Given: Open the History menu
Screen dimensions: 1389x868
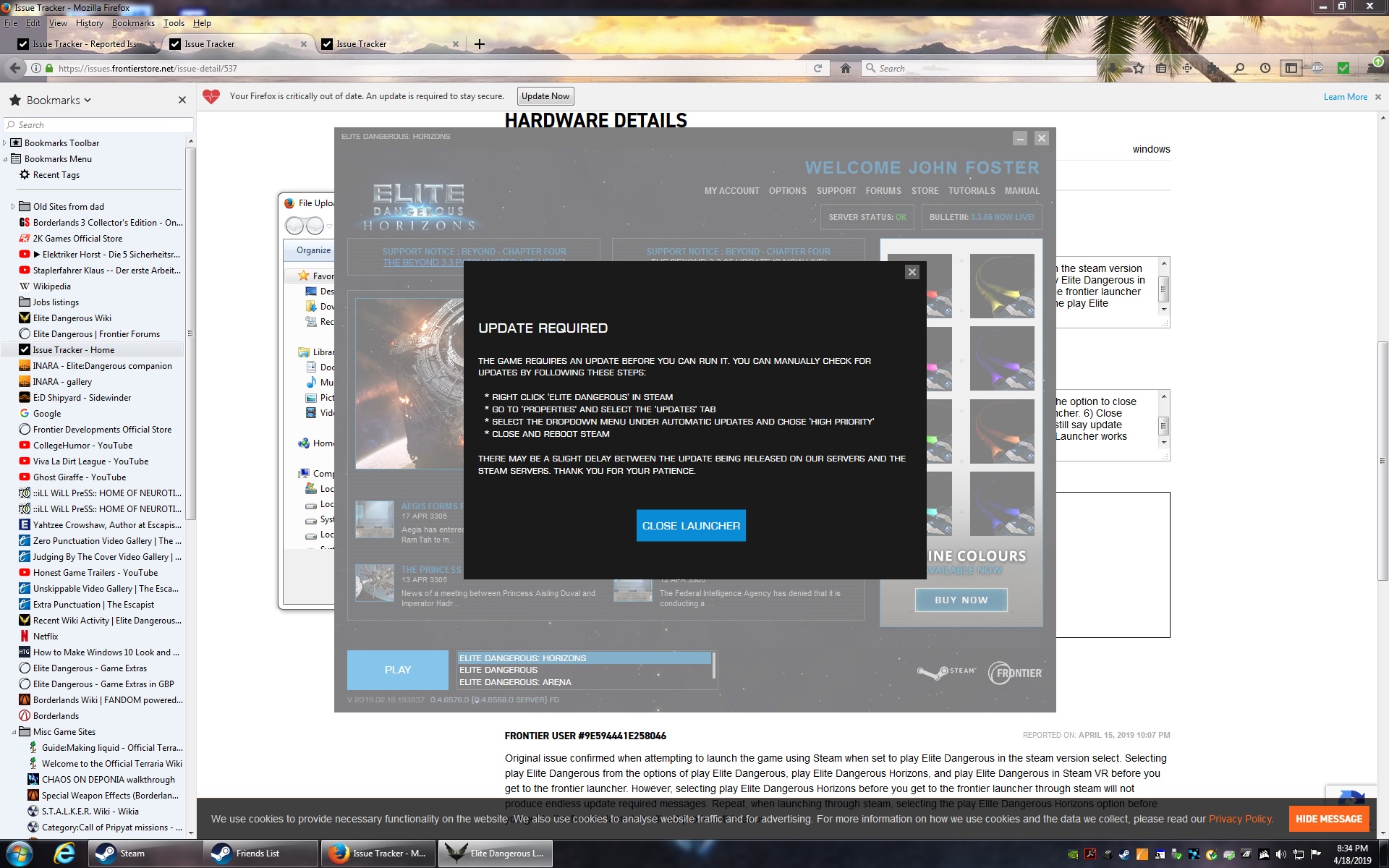Looking at the screenshot, I should [x=89, y=23].
